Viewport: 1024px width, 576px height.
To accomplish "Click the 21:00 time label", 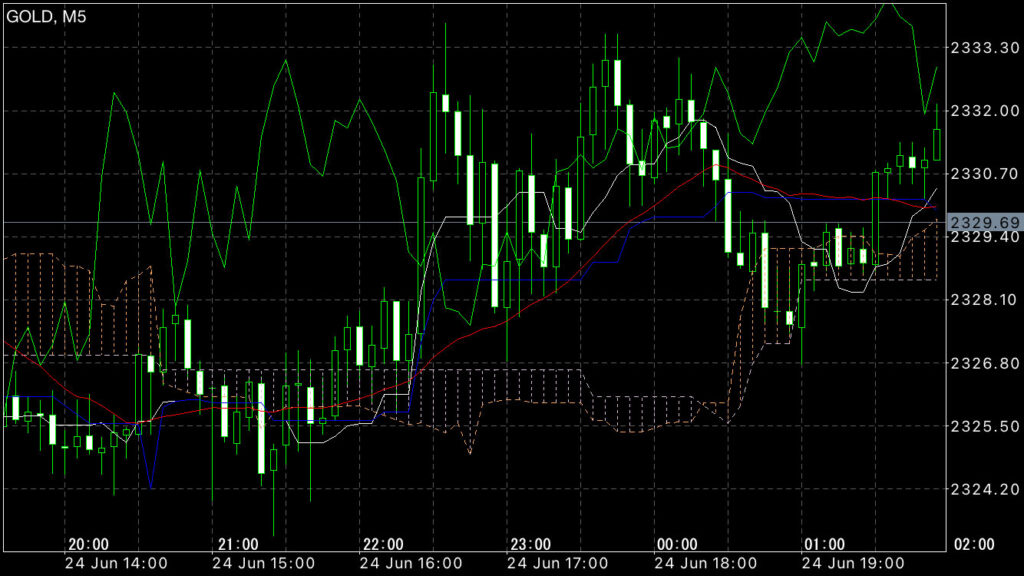I will pyautogui.click(x=238, y=545).
